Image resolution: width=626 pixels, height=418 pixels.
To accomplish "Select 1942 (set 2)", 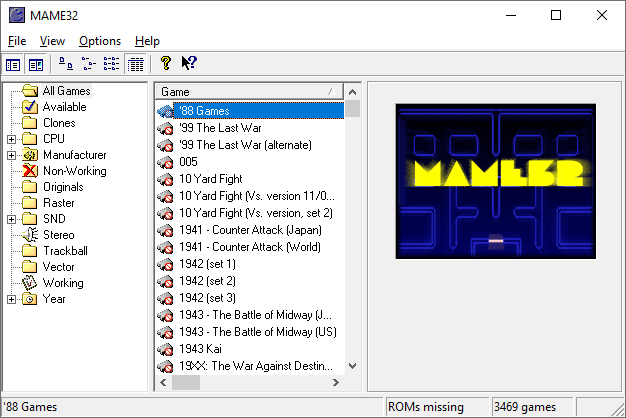I will point(207,281).
